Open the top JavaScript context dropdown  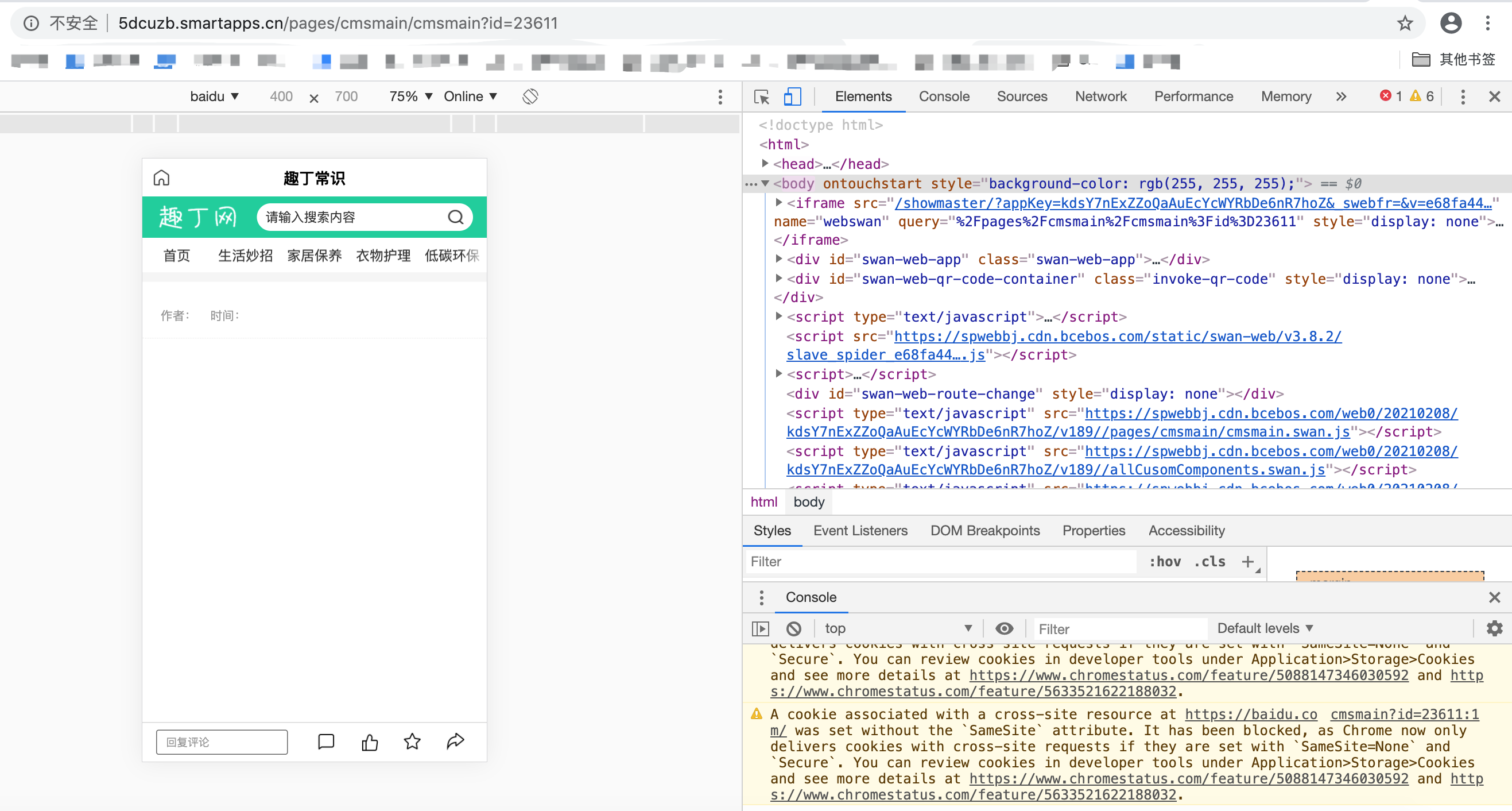[x=898, y=629]
